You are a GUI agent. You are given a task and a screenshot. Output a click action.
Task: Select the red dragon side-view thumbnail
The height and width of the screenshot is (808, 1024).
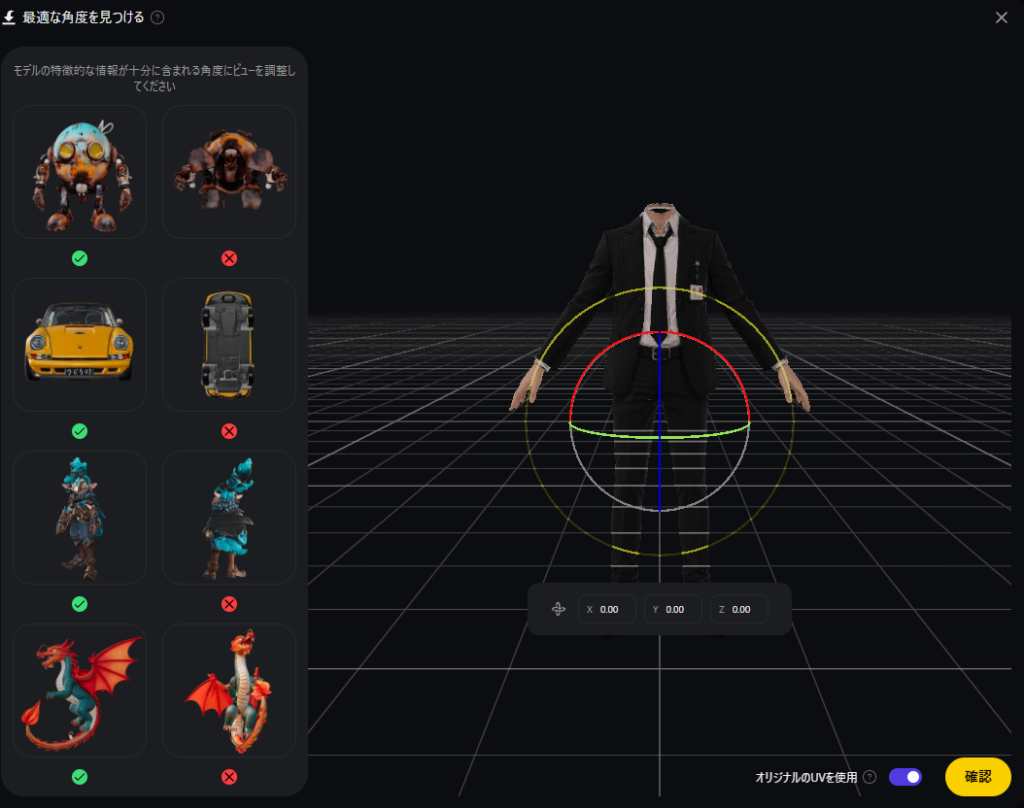tap(80, 690)
